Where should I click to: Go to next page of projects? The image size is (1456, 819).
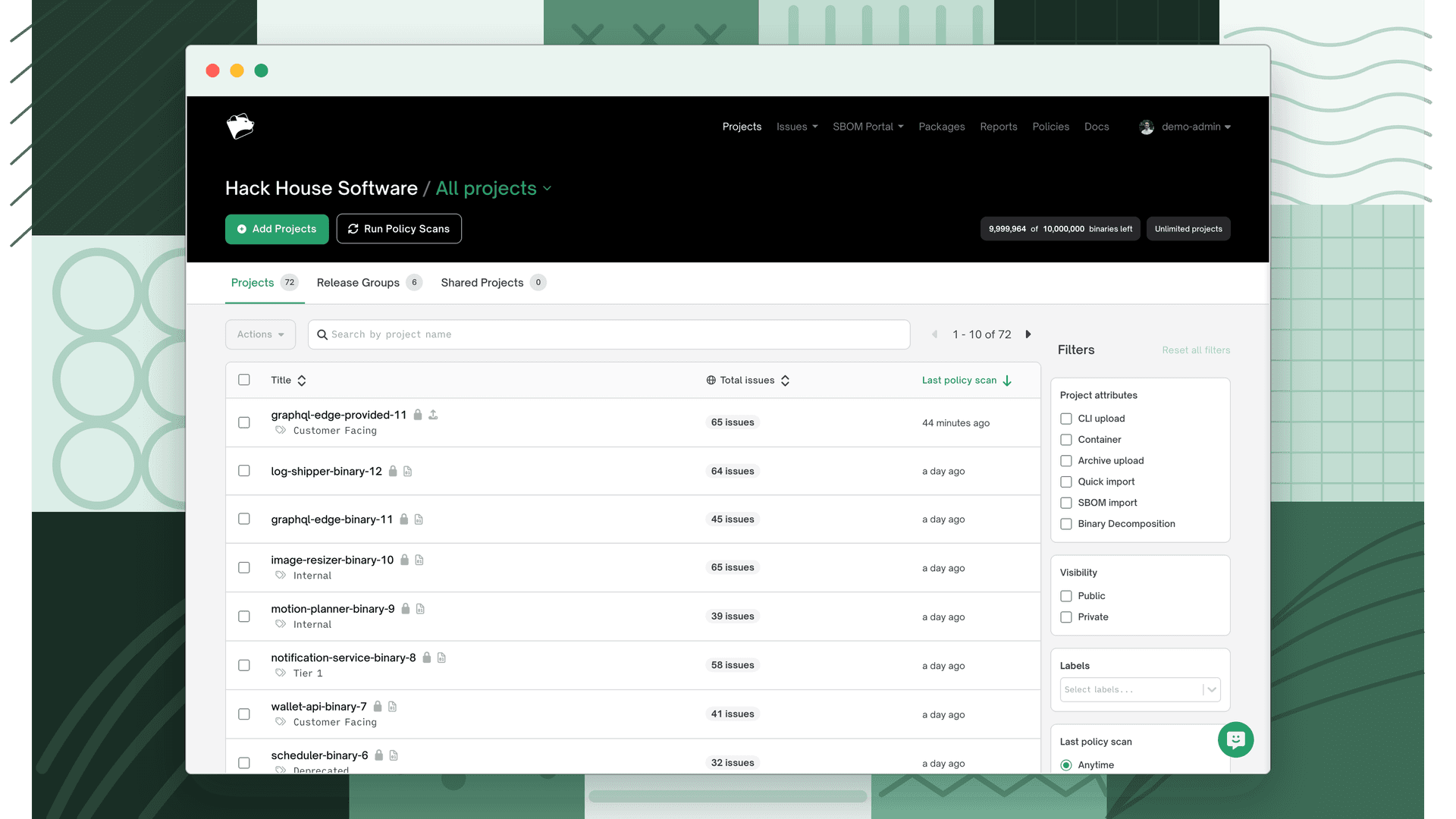click(1028, 334)
